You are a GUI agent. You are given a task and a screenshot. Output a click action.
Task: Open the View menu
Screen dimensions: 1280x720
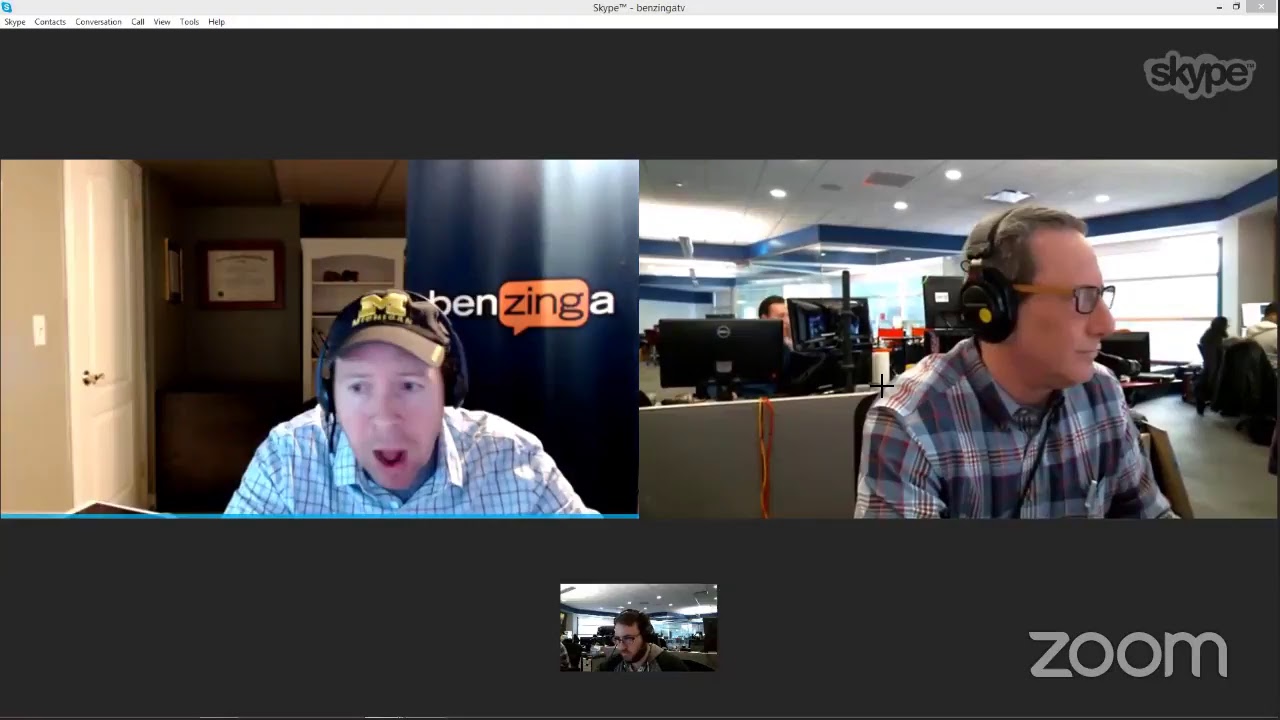(162, 22)
